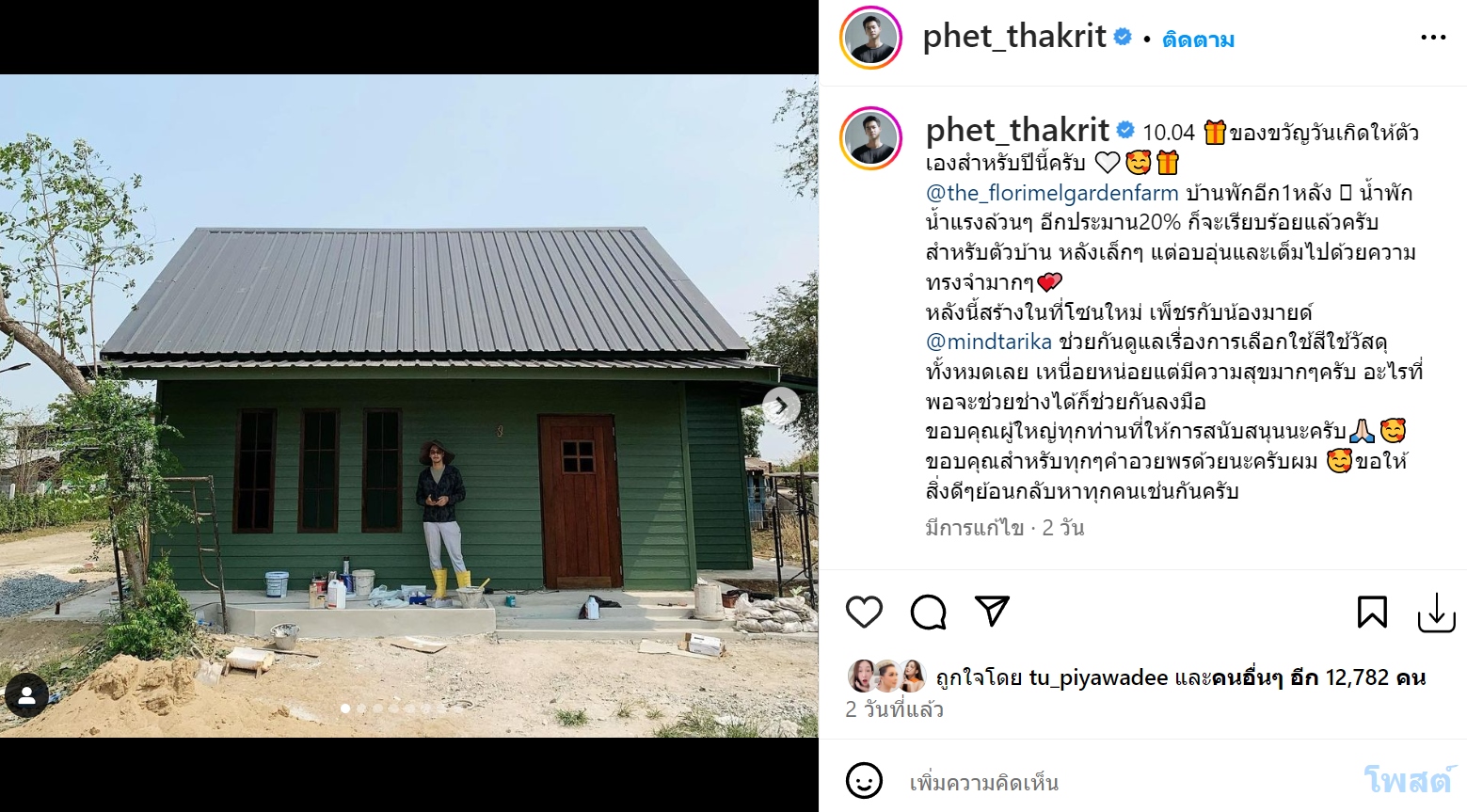Image resolution: width=1467 pixels, height=812 pixels.
Task: Save the post with bookmark icon
Action: (1372, 613)
